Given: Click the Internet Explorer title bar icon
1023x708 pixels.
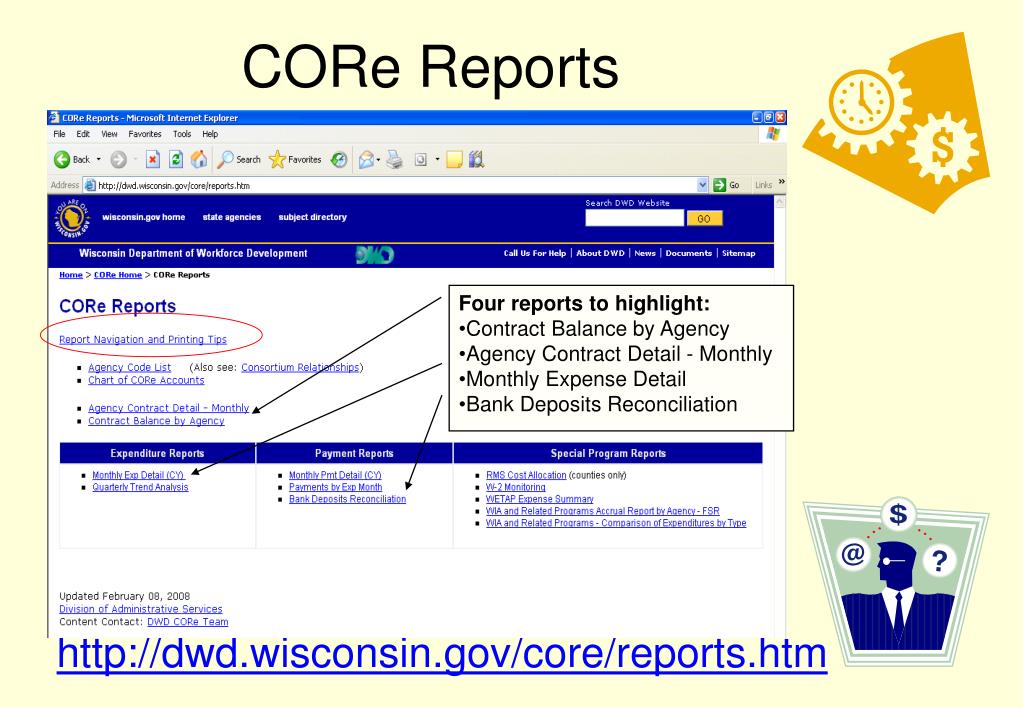Looking at the screenshot, I should click(54, 118).
